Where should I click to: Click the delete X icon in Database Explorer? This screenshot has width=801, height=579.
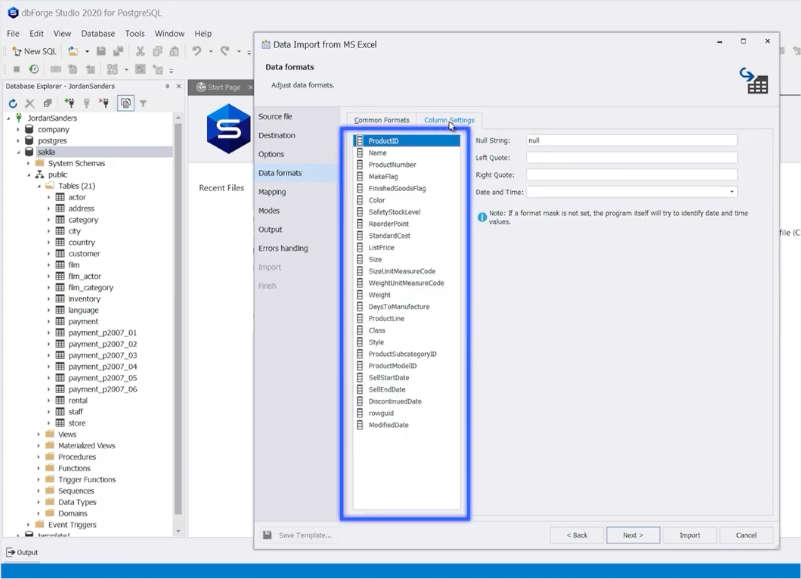tap(30, 103)
